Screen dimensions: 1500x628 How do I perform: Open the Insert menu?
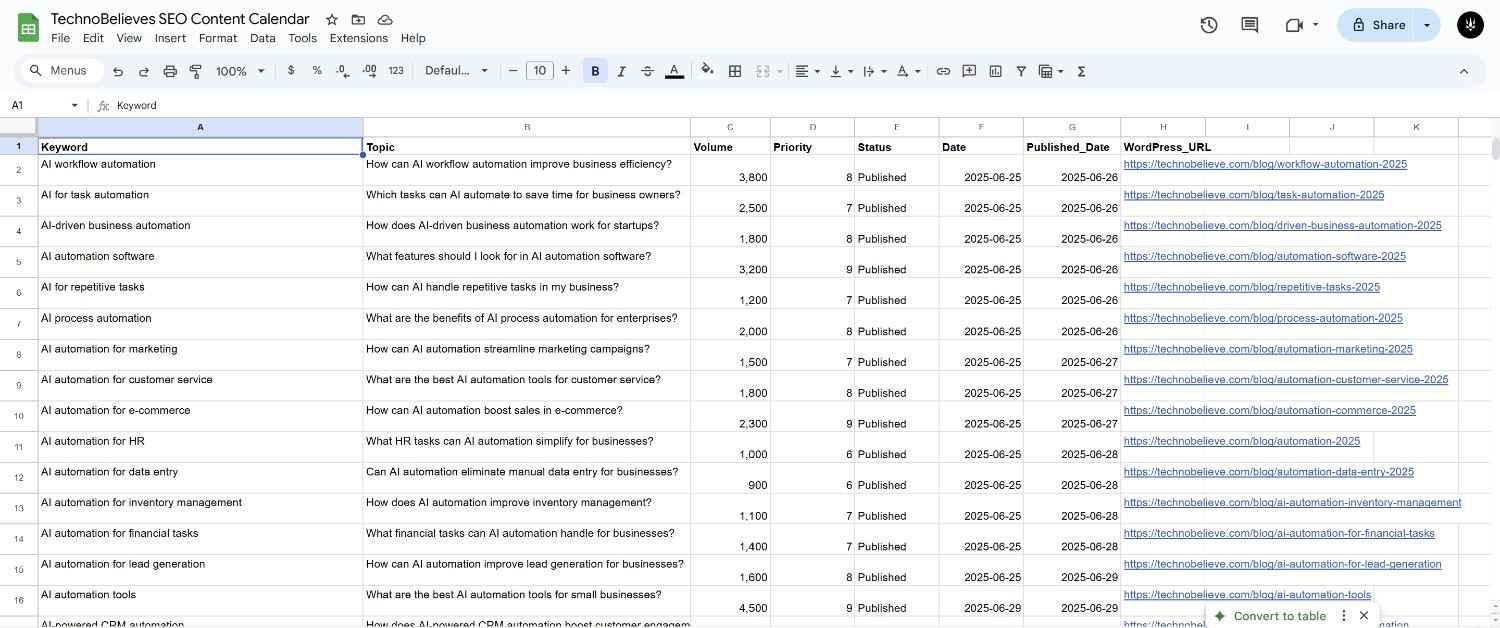tap(170, 38)
